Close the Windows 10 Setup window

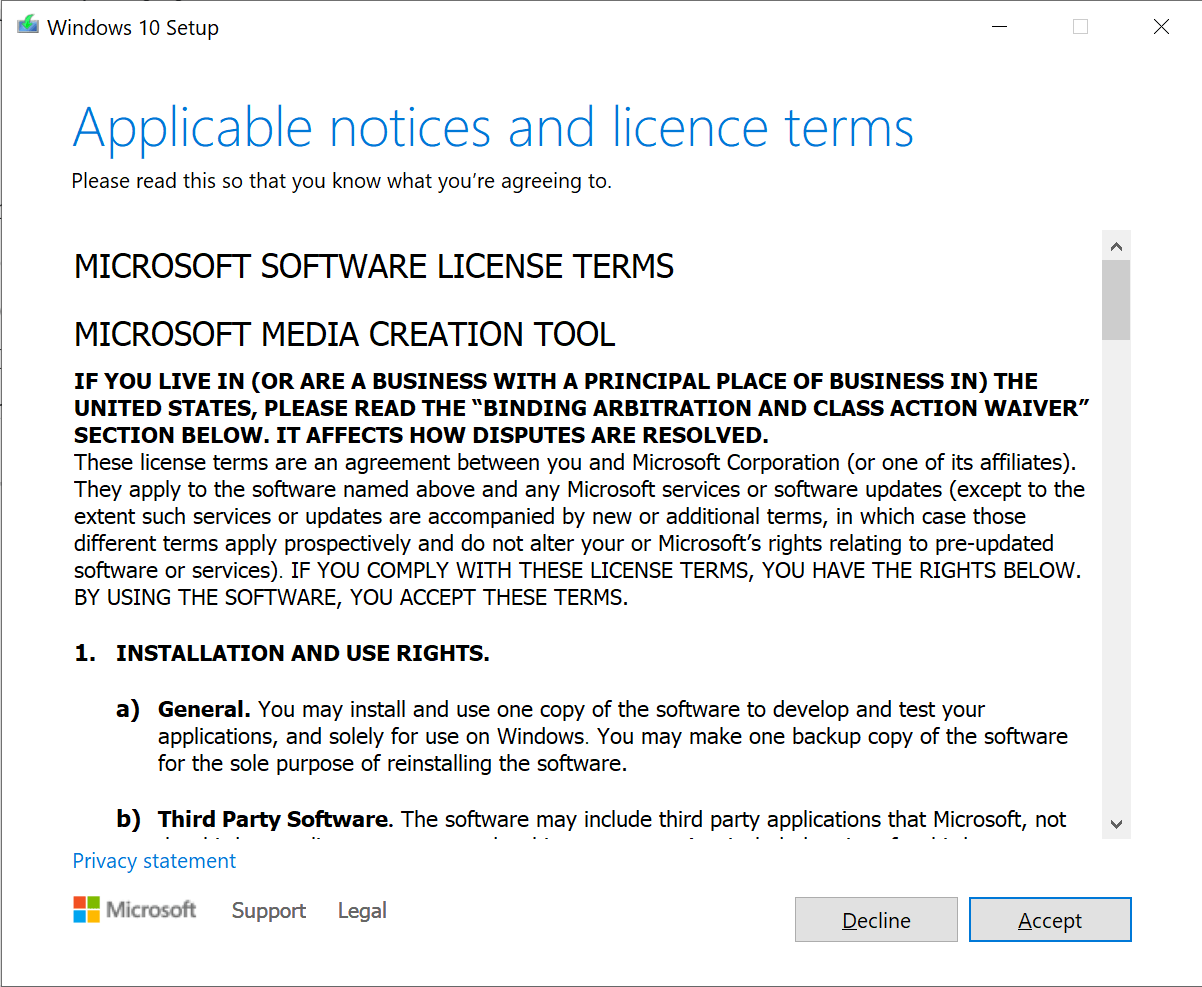tap(1161, 27)
